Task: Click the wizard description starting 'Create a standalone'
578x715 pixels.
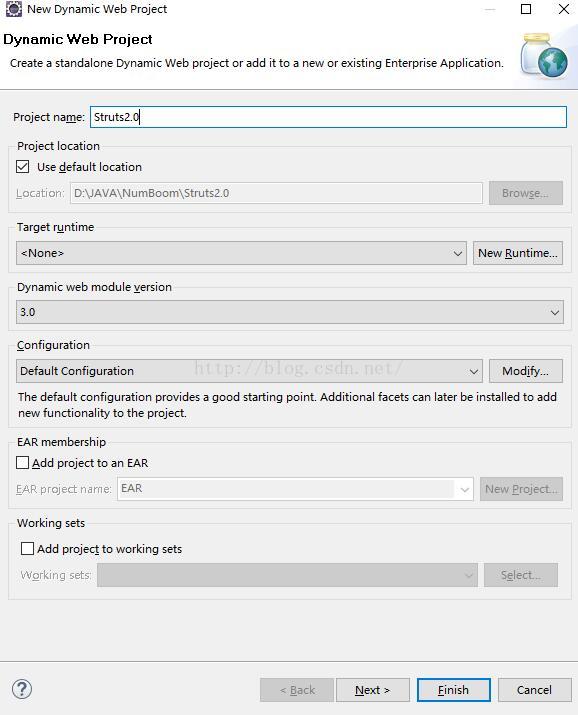Action: (257, 63)
